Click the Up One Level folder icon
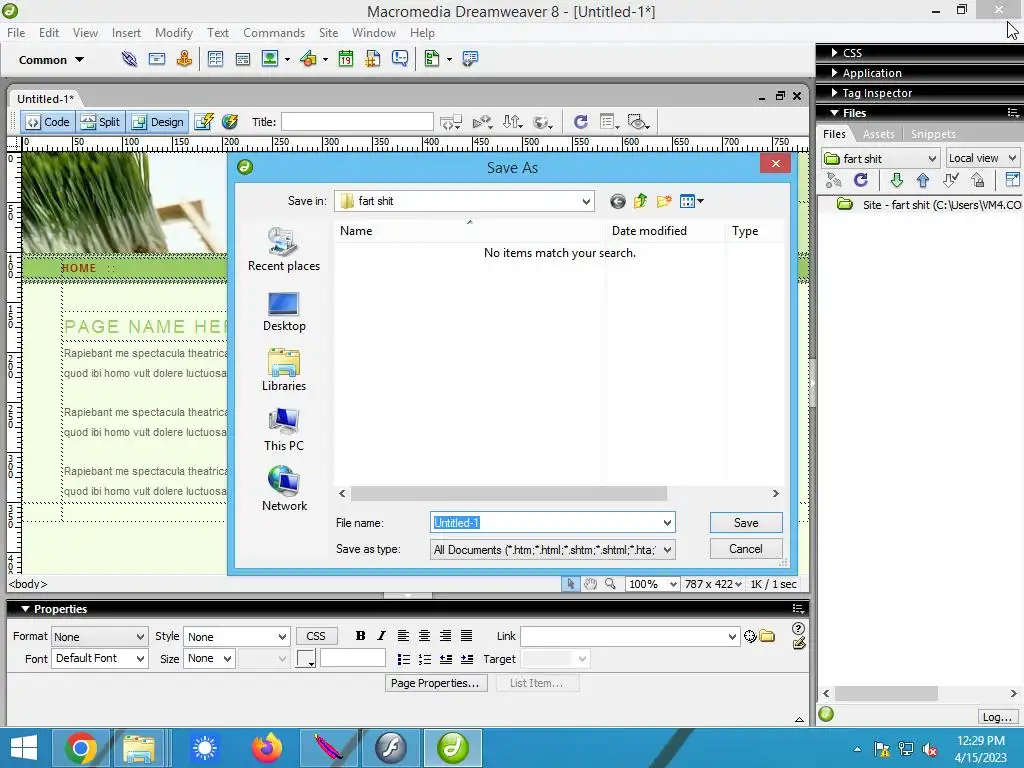 [641, 201]
